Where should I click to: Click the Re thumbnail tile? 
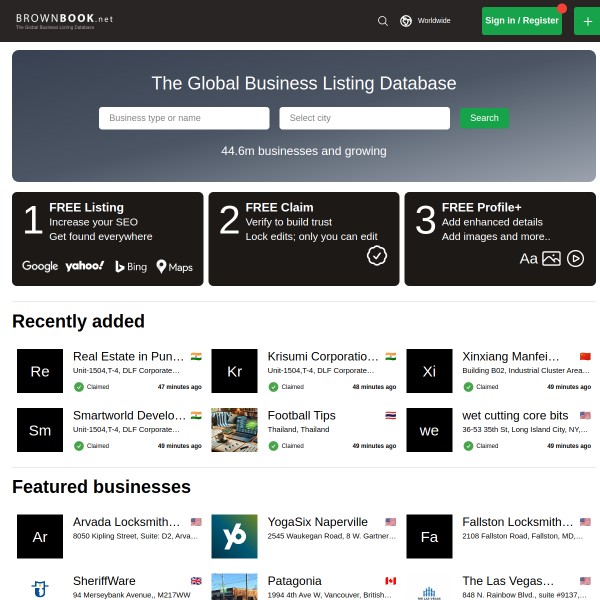(40, 371)
